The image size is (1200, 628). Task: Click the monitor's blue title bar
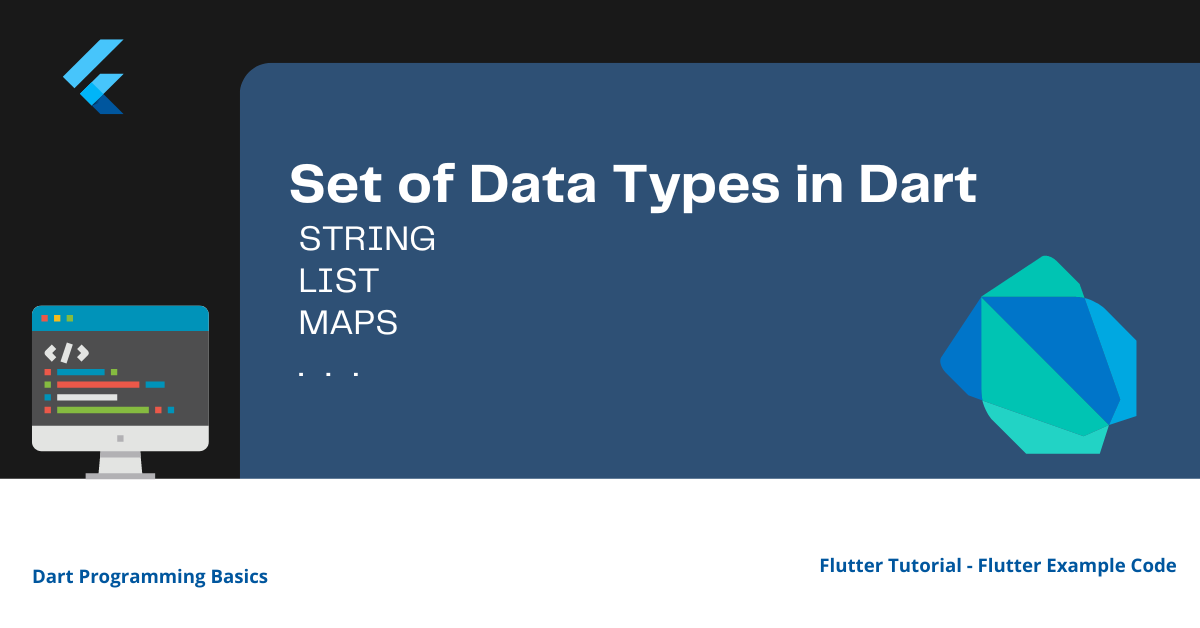(x=120, y=318)
